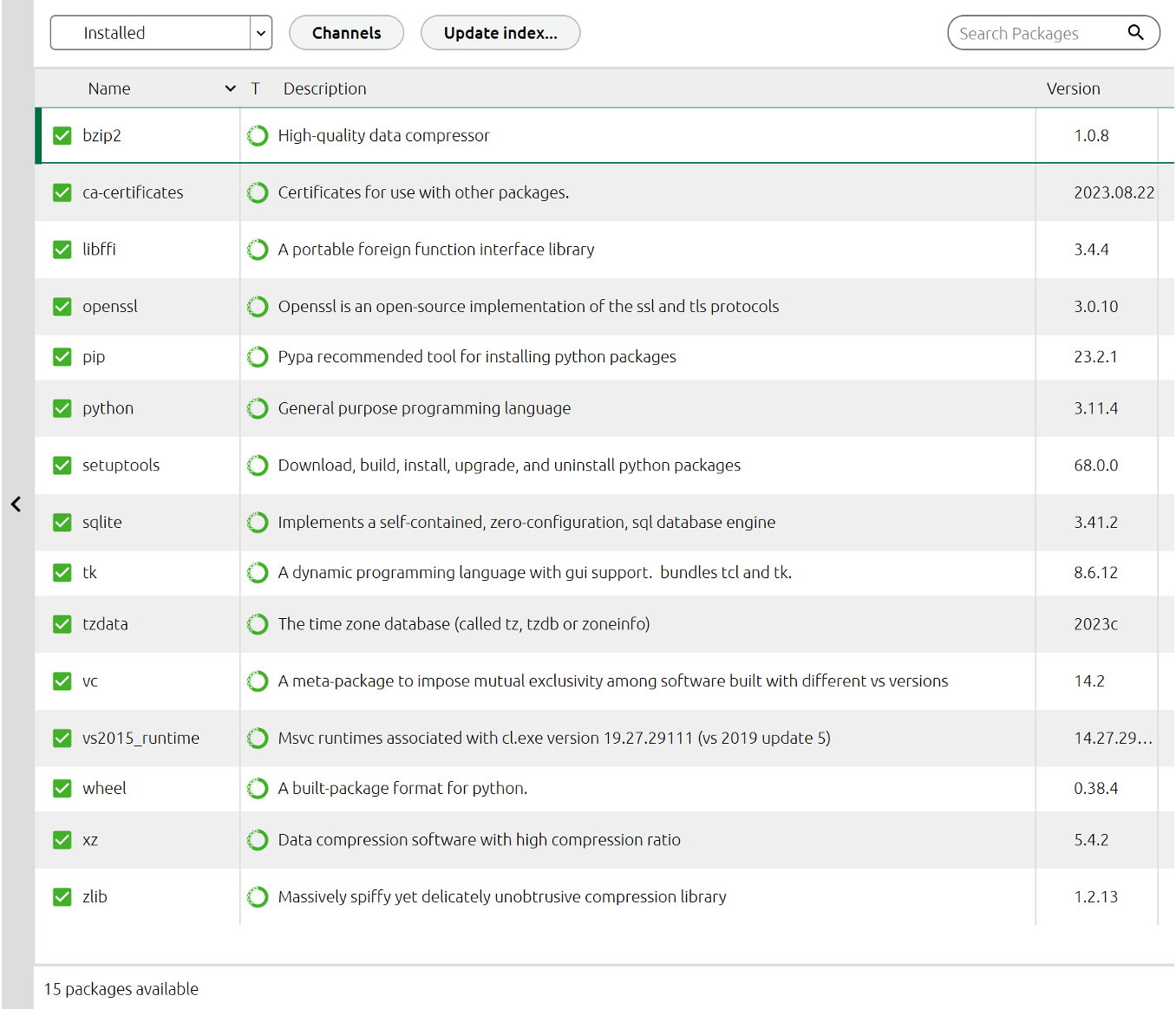
Task: Toggle the zlib package checkbox
Action: pyautogui.click(x=62, y=897)
